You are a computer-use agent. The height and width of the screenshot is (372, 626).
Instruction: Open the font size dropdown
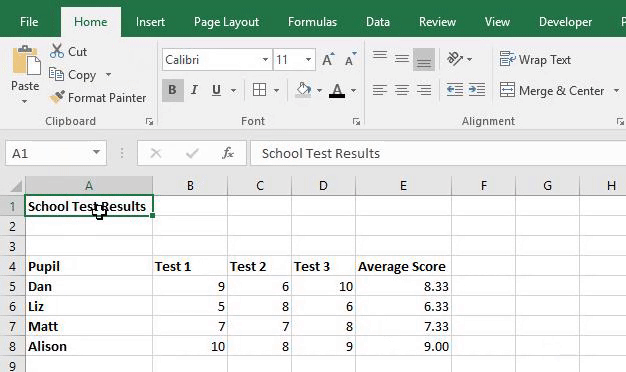coord(308,60)
